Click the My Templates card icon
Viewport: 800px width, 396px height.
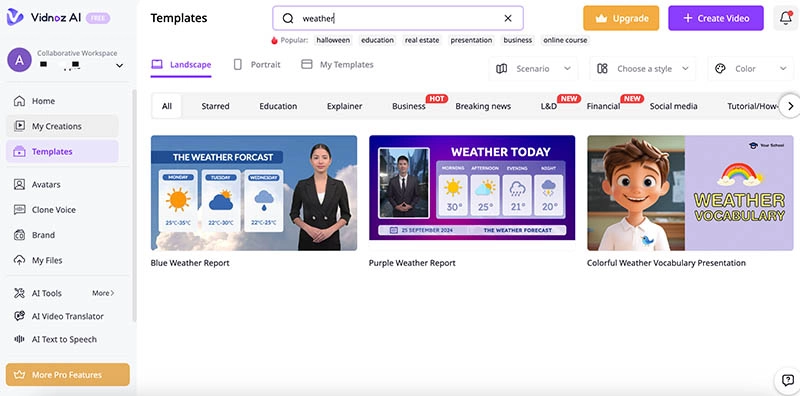[x=306, y=65]
